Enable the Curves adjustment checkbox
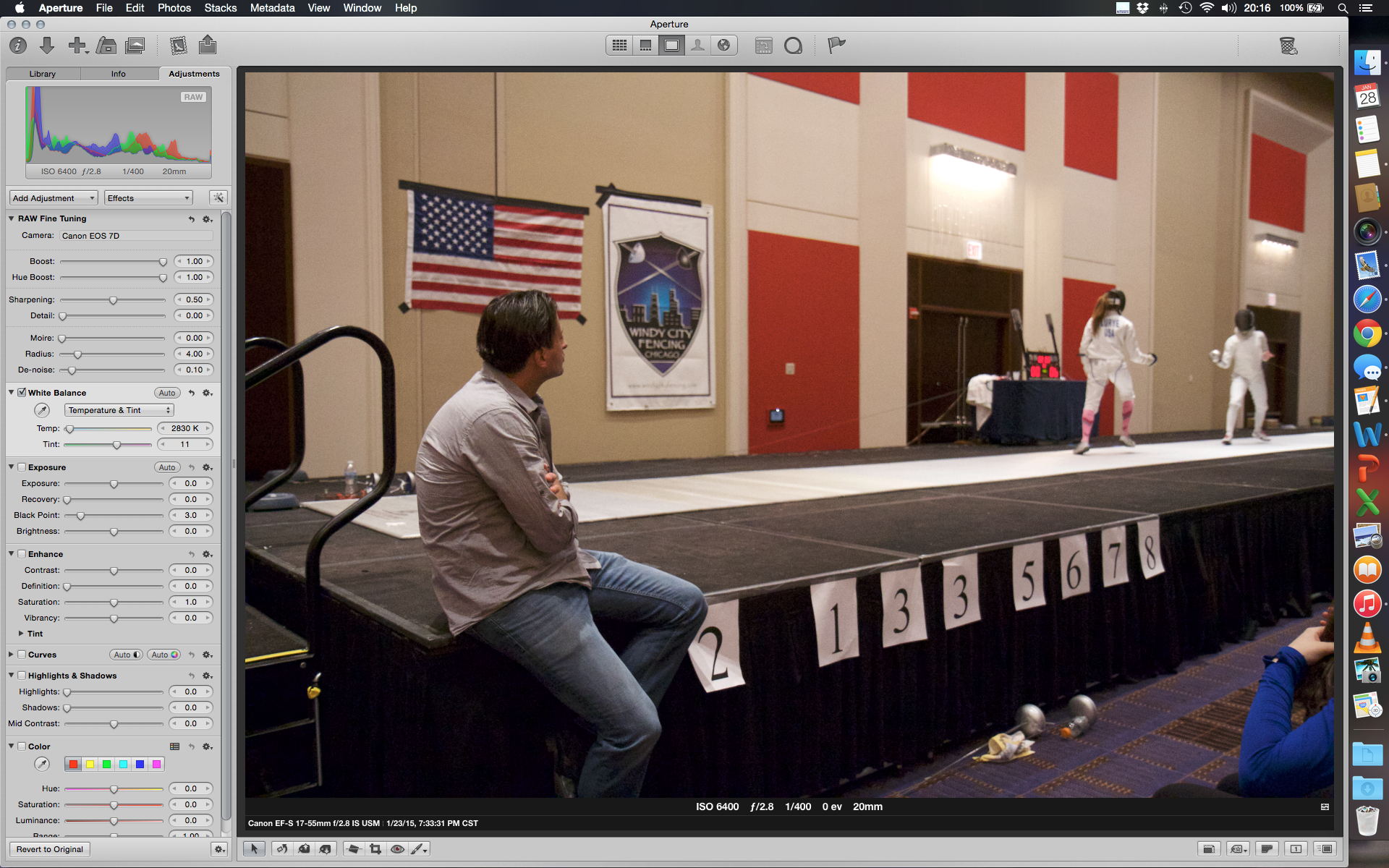 22,655
